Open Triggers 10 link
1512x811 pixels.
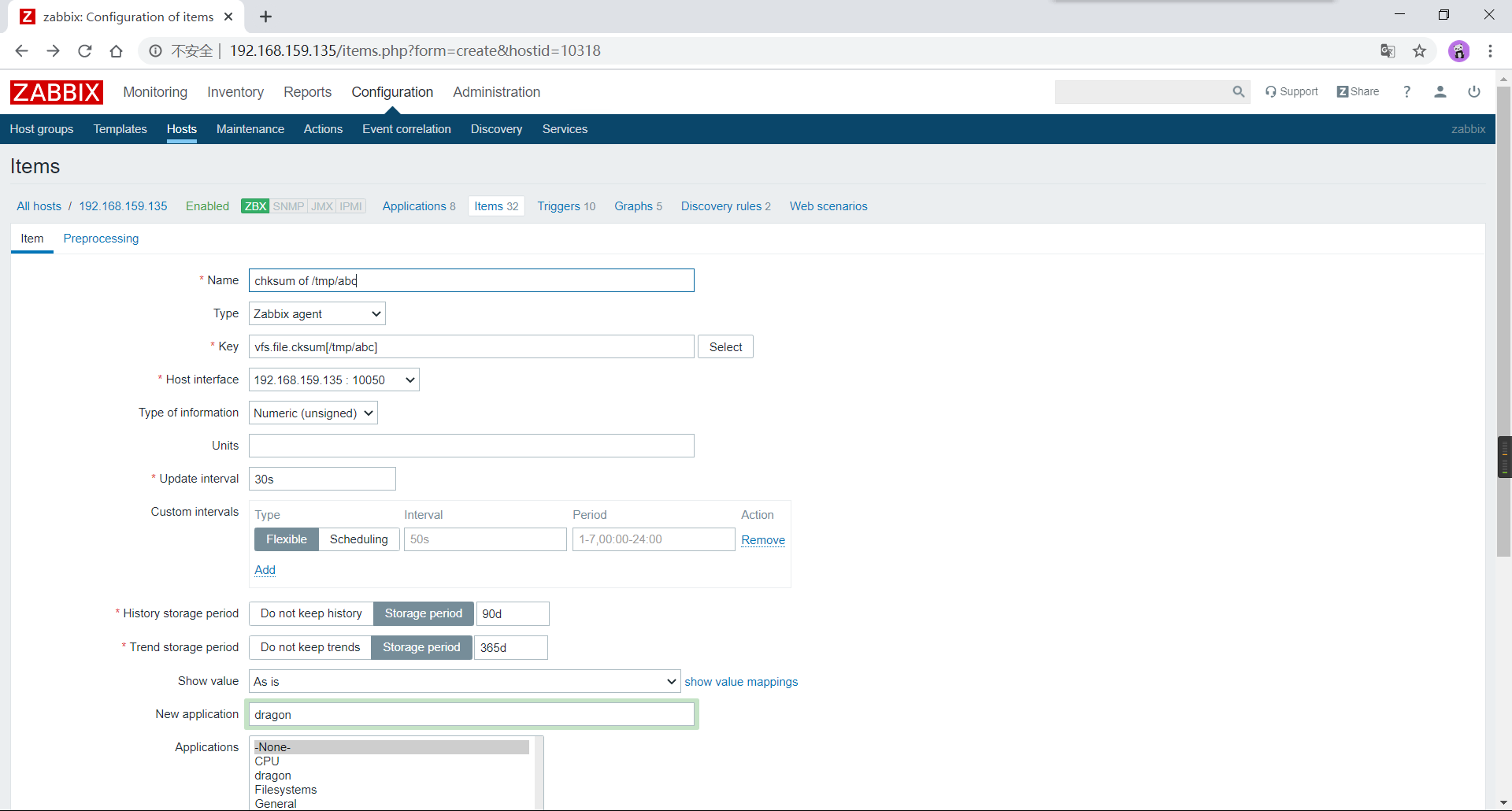[x=566, y=206]
